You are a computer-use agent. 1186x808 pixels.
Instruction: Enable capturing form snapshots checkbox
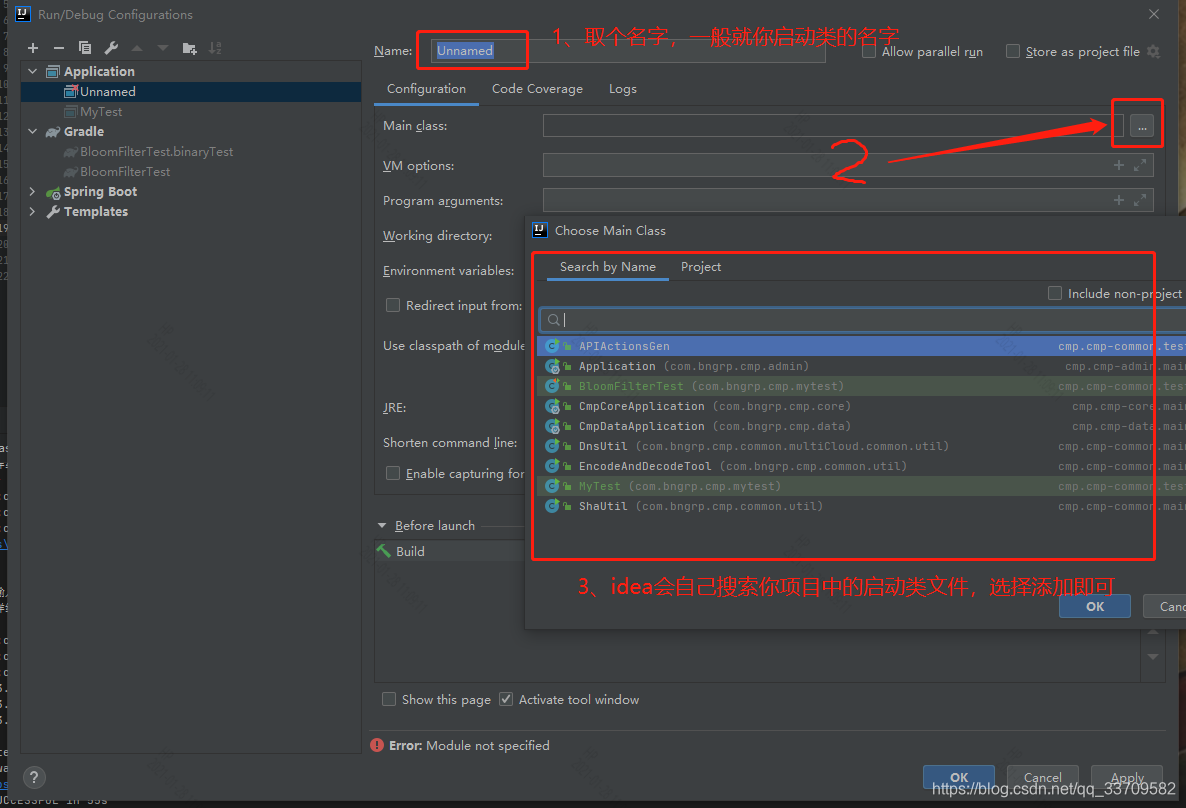[393, 473]
